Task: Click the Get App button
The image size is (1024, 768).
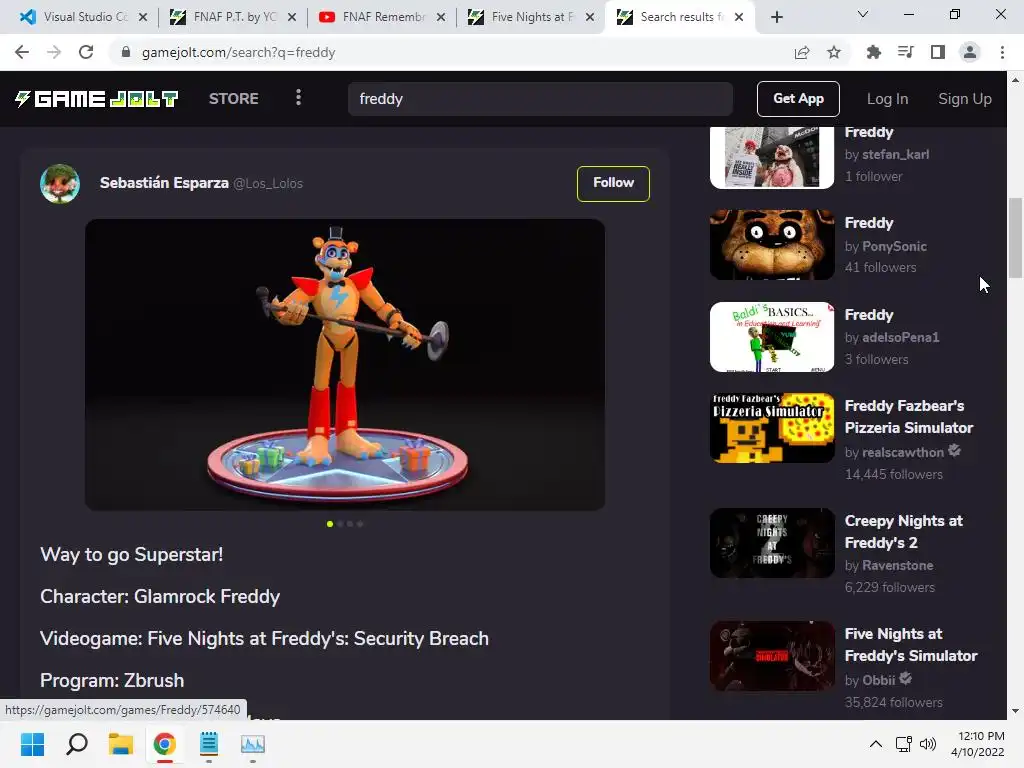Action: tap(798, 99)
